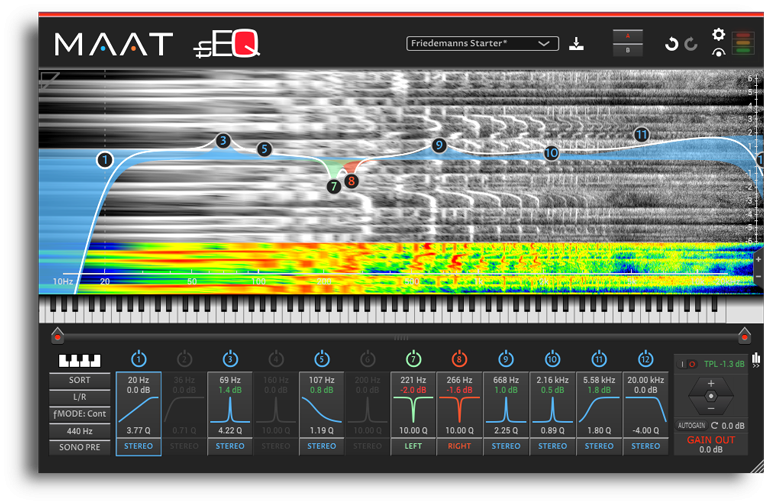Click the piano keyboard icon
Image resolution: width=768 pixels, height=504 pixels.
(79, 360)
